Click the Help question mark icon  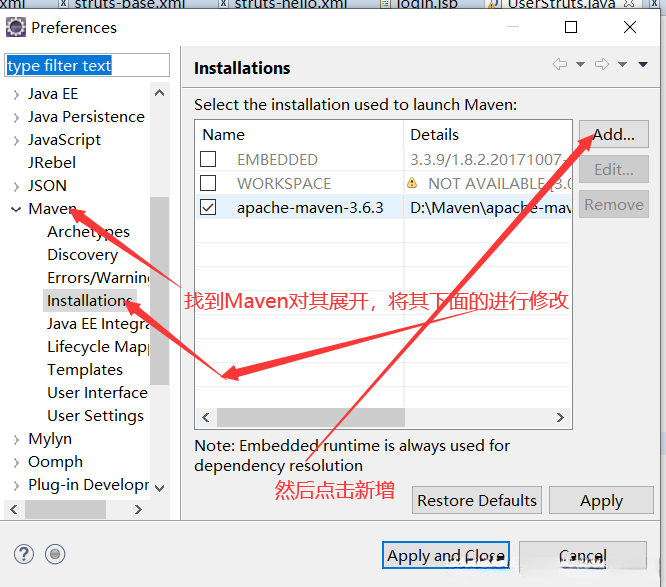click(x=24, y=554)
